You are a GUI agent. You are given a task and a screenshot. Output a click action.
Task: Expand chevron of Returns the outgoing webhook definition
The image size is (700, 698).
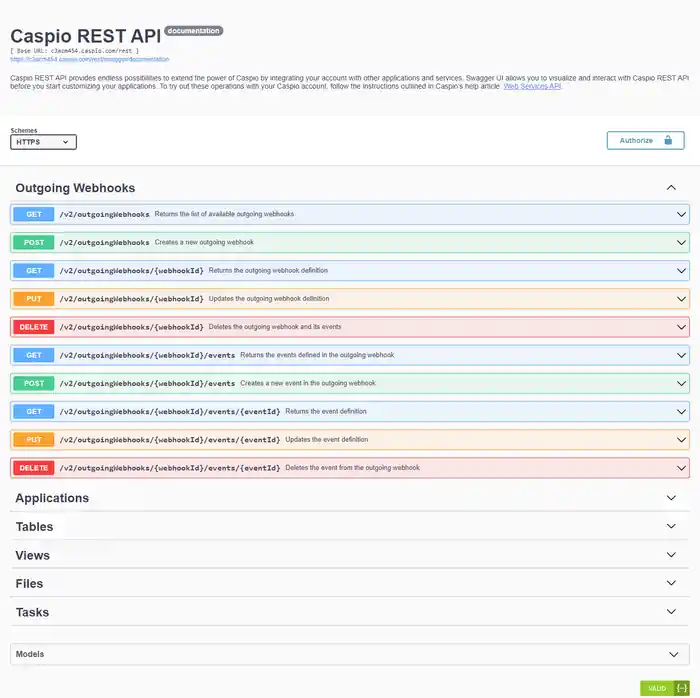point(681,270)
